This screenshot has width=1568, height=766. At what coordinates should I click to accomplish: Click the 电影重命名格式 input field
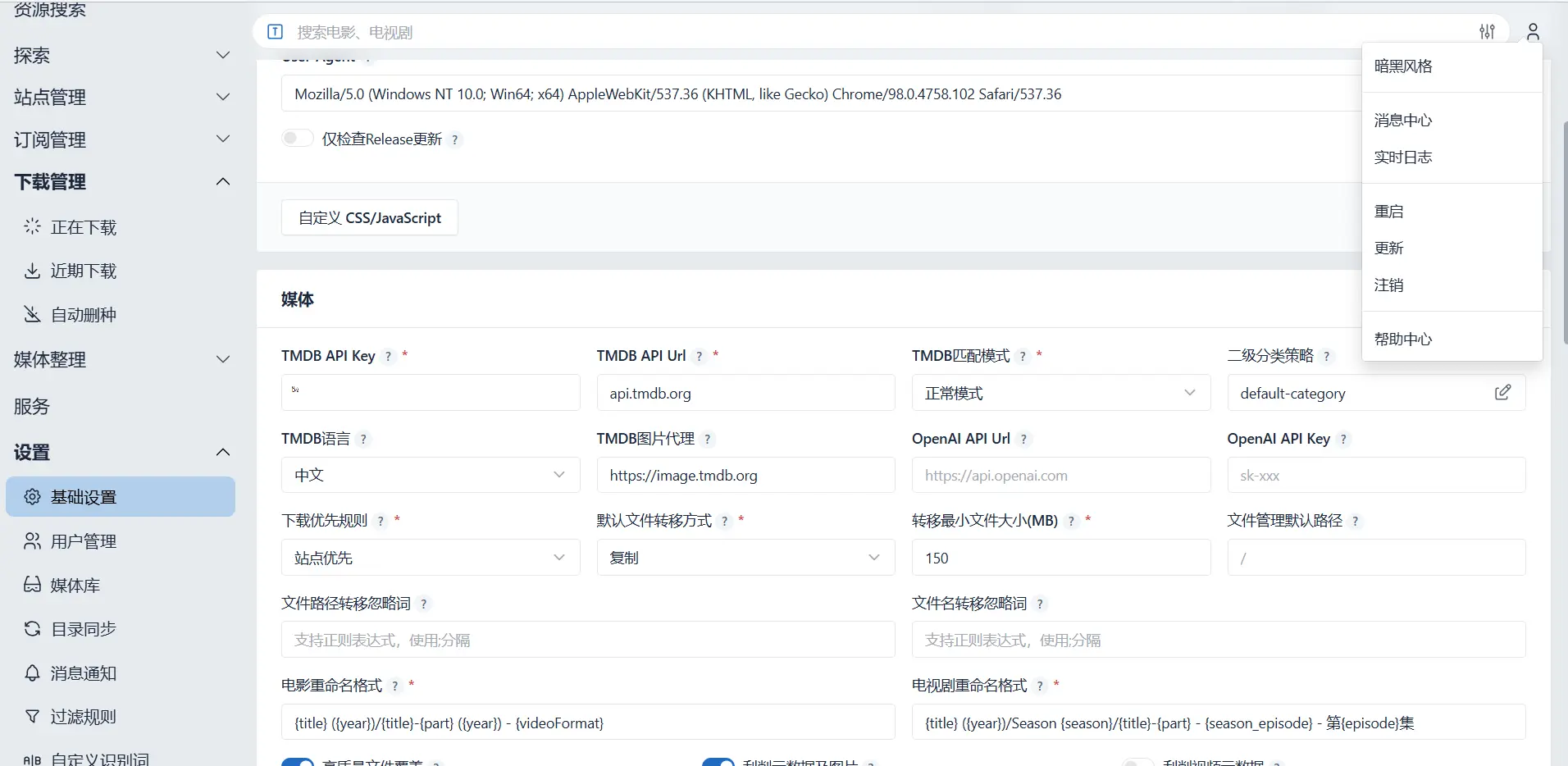point(588,723)
